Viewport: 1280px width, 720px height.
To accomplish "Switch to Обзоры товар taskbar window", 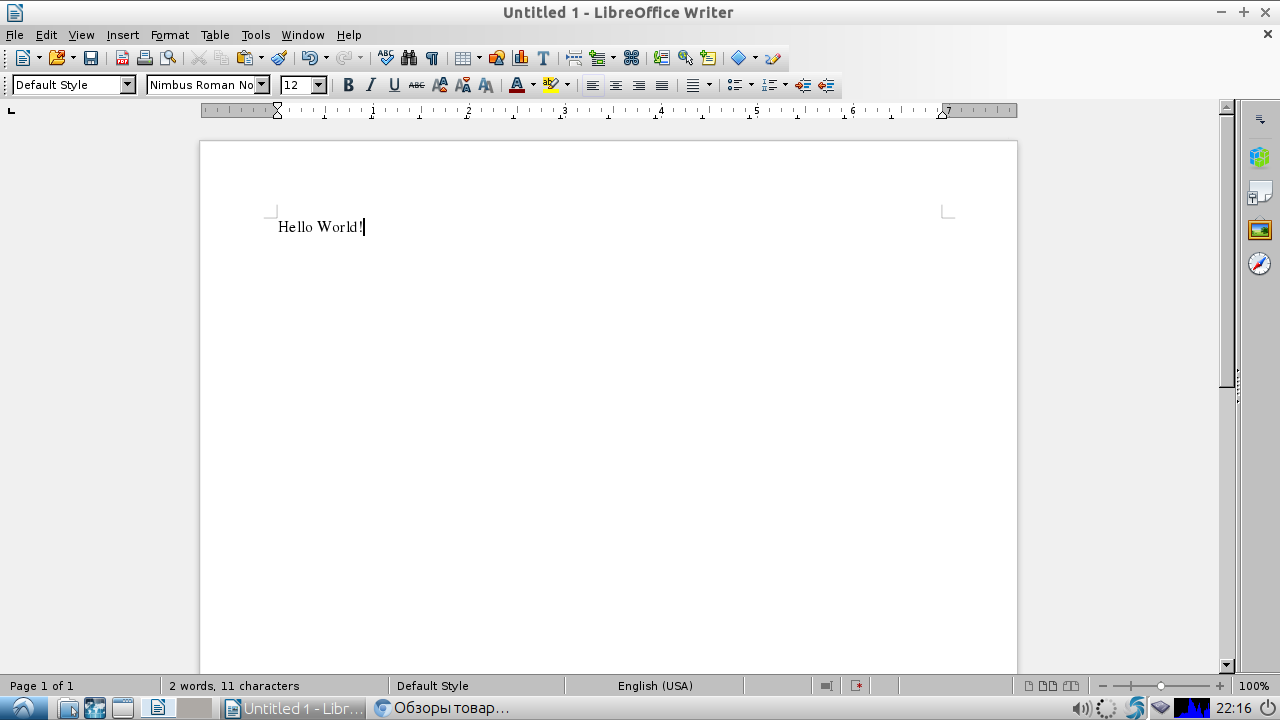I will coord(441,708).
